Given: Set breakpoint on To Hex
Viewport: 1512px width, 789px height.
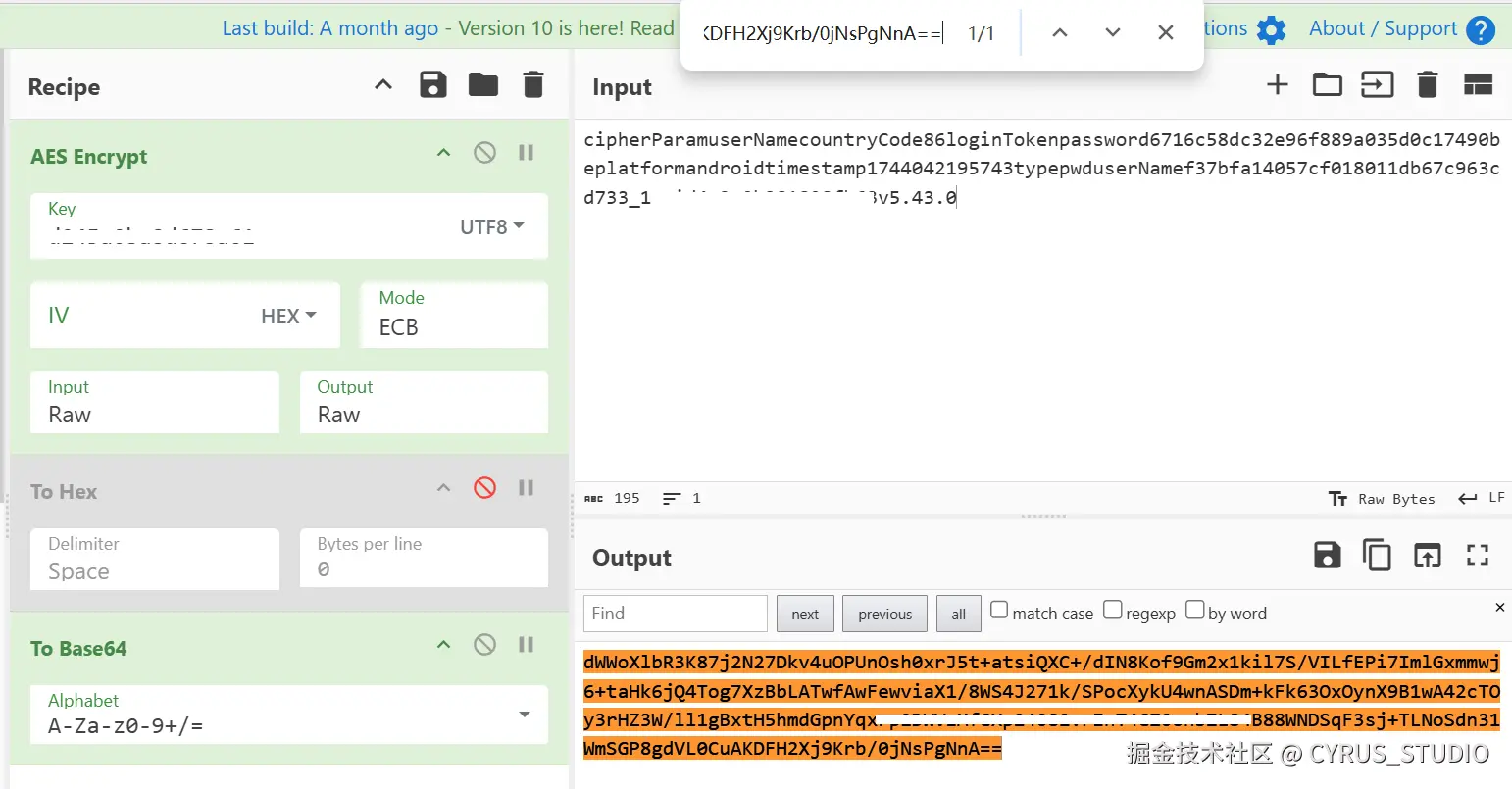Looking at the screenshot, I should pos(526,487).
